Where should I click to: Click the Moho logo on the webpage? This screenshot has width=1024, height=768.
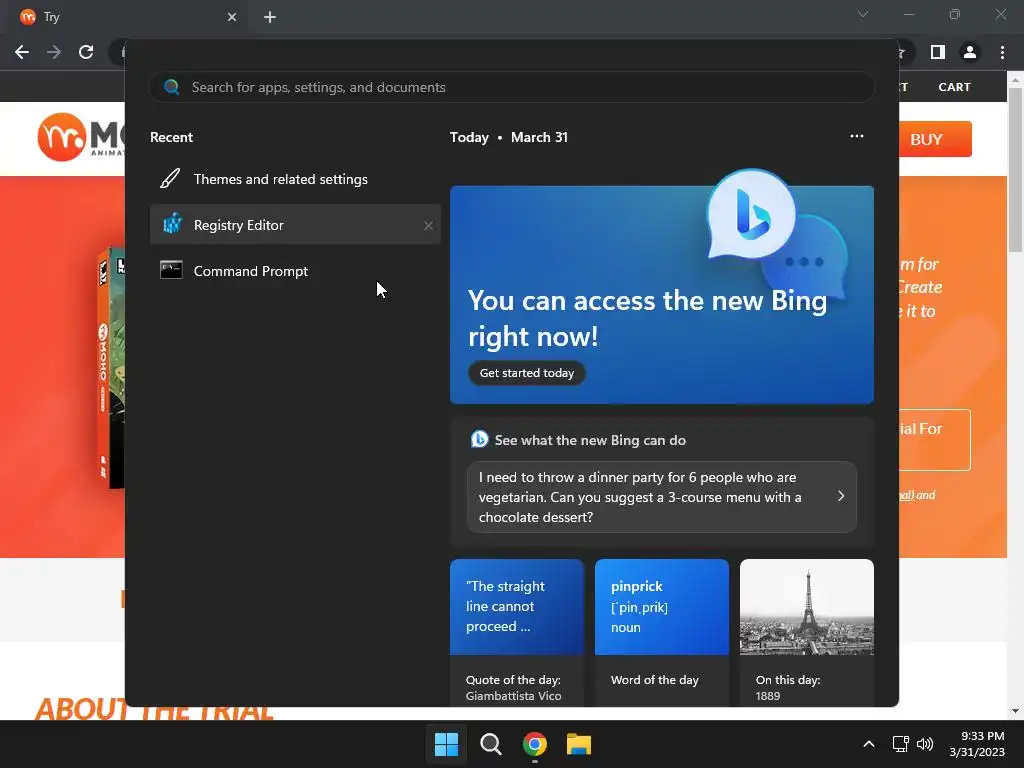click(x=81, y=137)
